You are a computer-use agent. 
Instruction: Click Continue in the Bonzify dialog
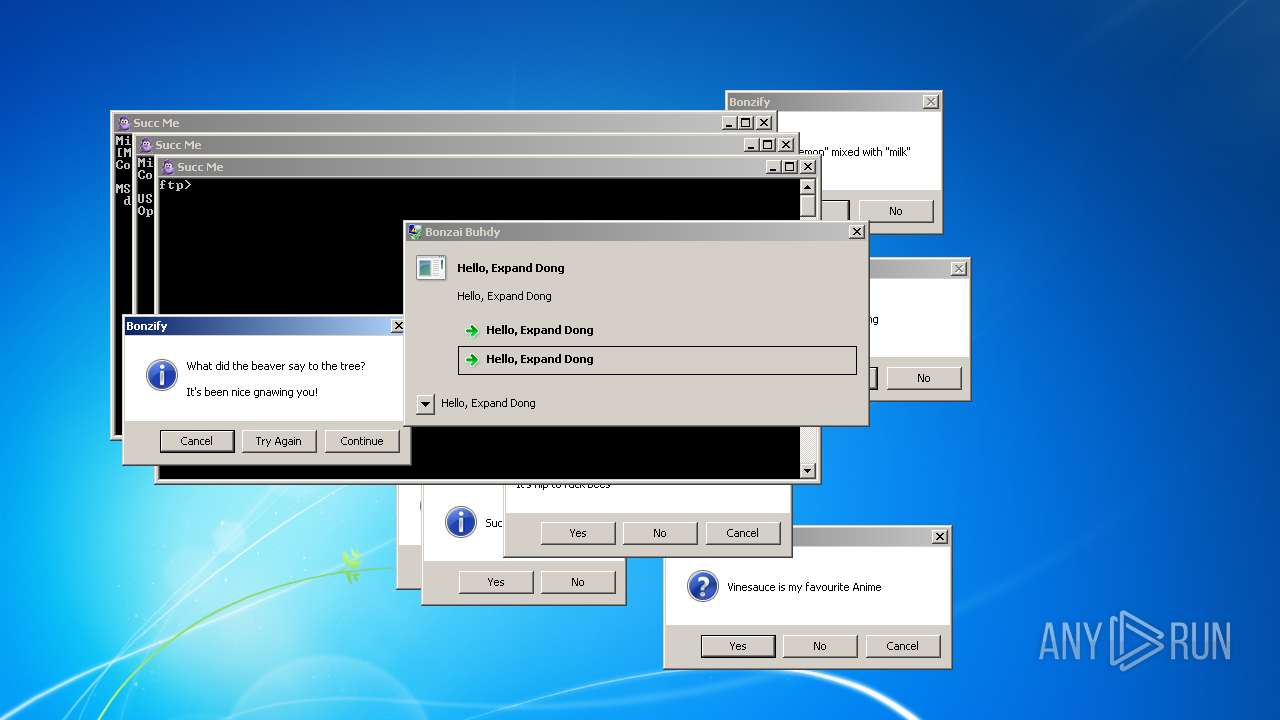click(362, 441)
